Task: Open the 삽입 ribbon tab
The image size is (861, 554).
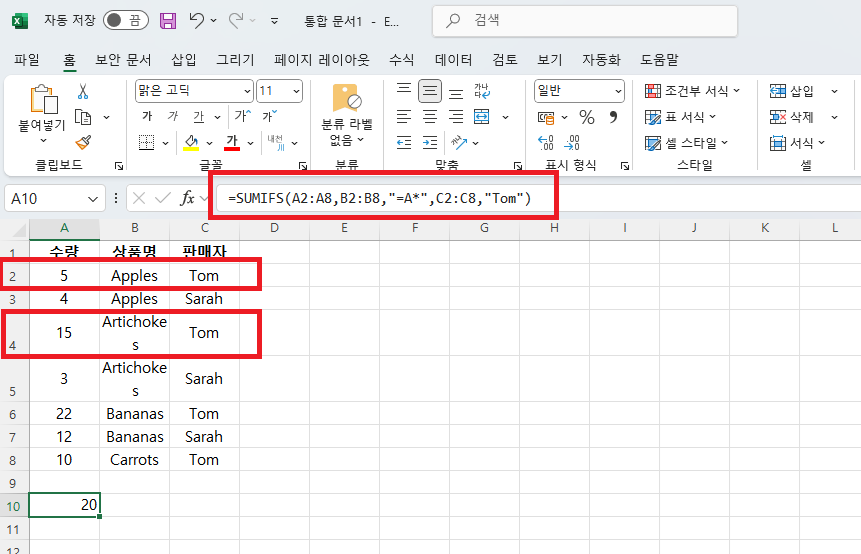Action: (x=184, y=59)
